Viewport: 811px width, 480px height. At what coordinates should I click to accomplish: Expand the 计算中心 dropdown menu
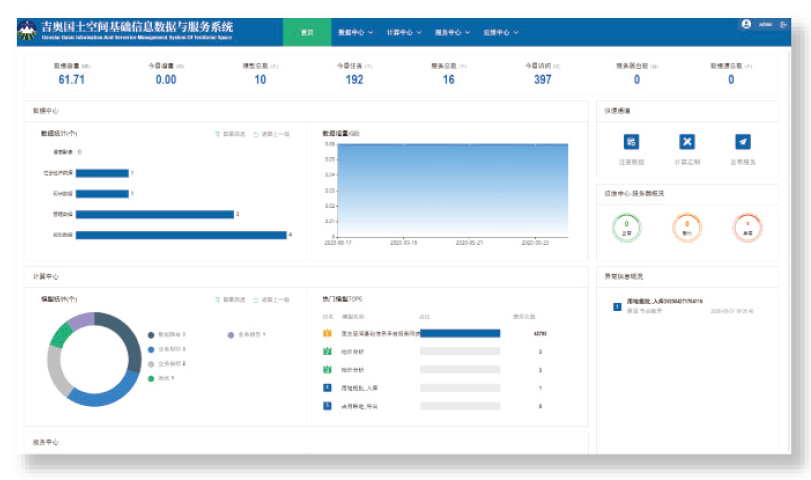403,33
